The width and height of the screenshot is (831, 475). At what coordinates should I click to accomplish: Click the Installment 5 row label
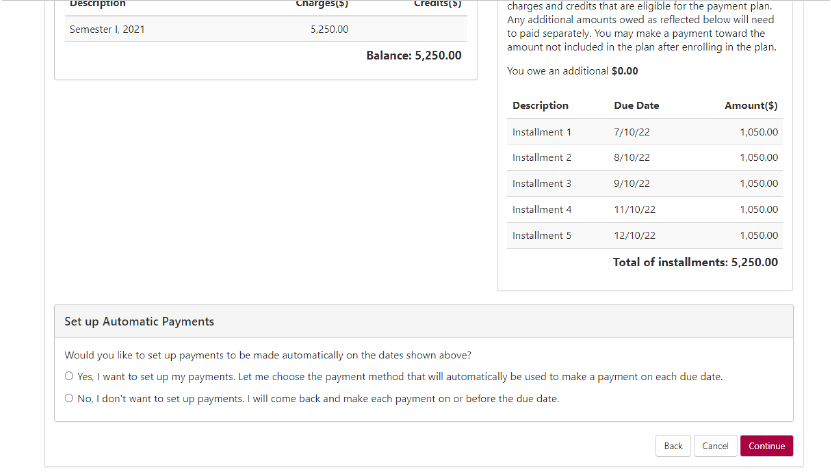(541, 236)
